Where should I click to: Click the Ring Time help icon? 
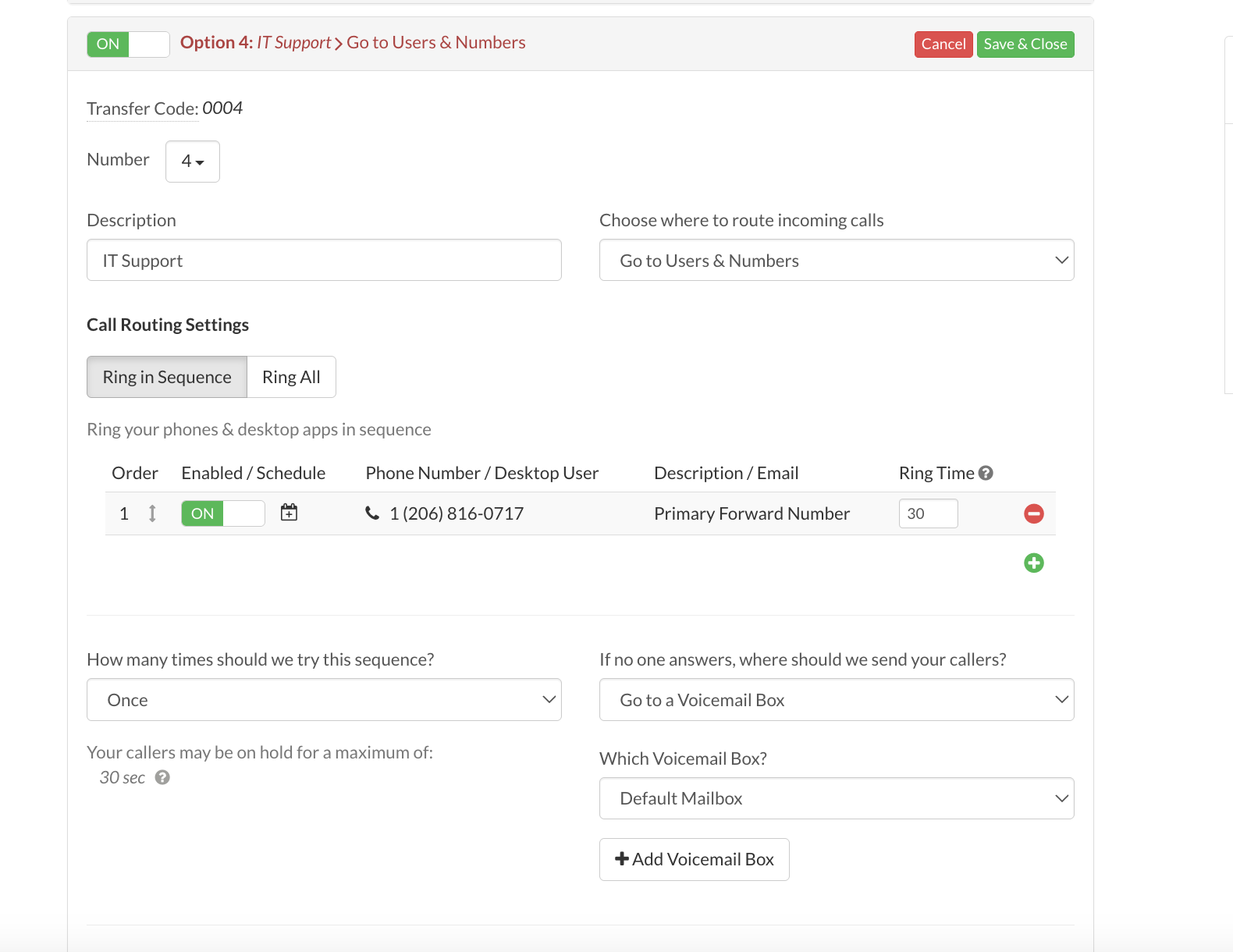pos(986,473)
